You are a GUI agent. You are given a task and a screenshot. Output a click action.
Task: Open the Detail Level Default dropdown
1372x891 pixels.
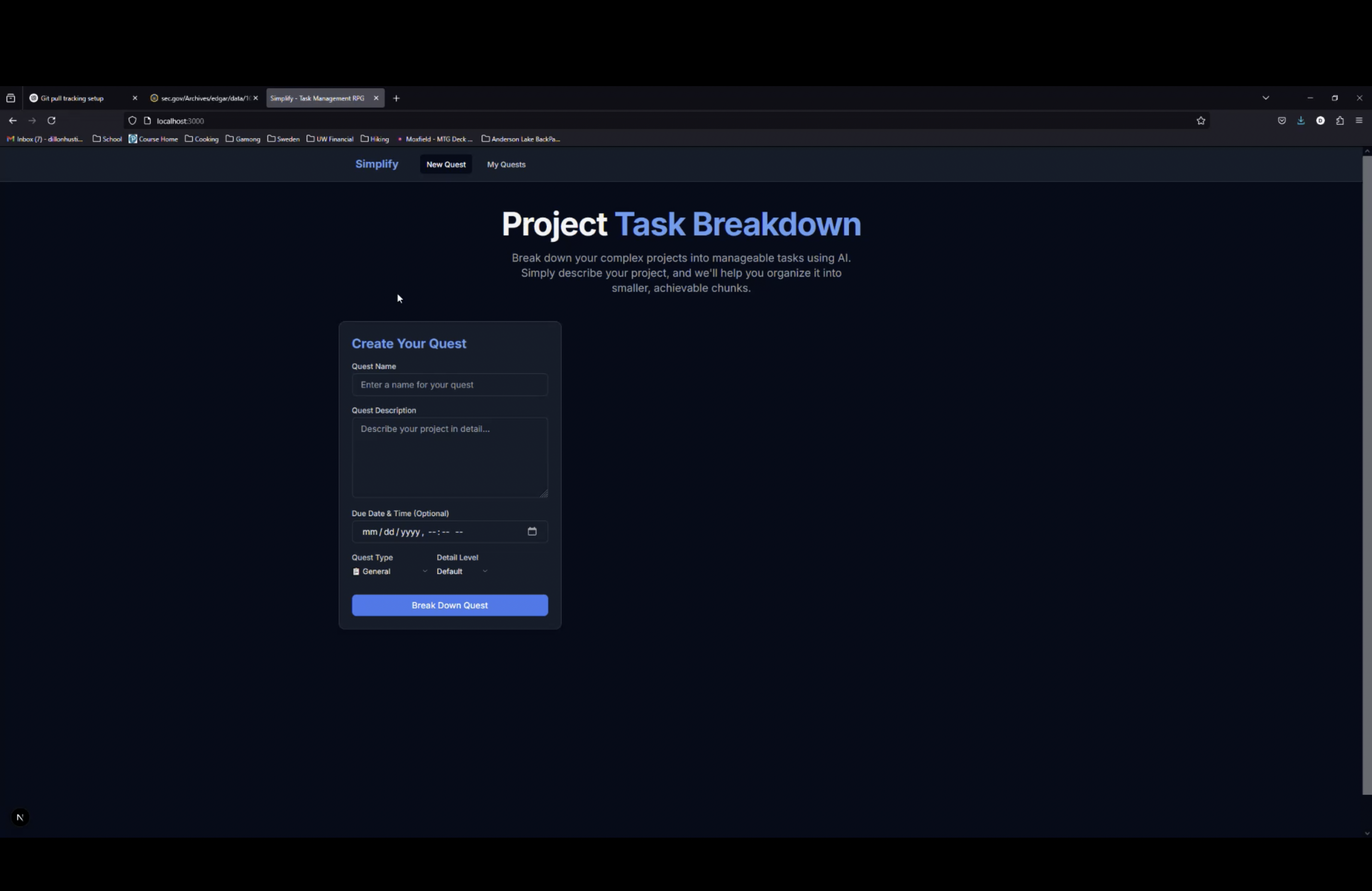[462, 571]
